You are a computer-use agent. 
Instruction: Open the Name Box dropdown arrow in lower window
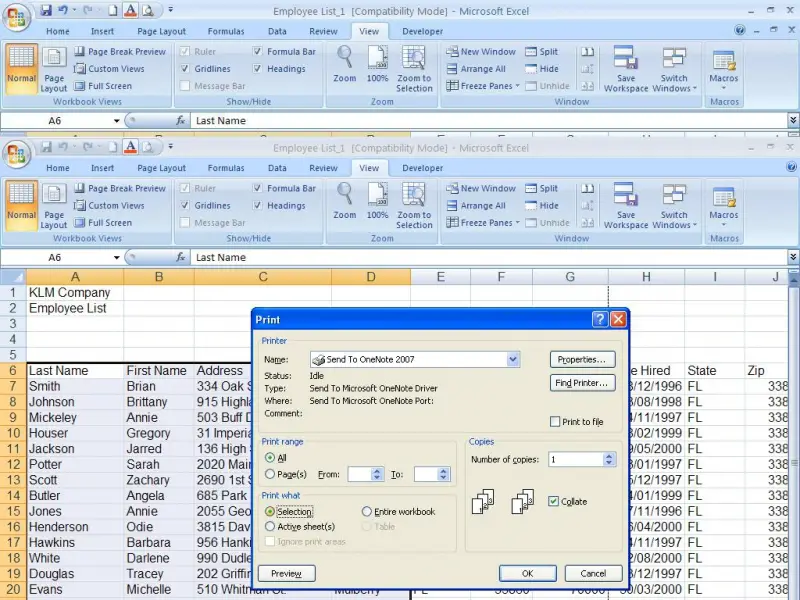116,257
